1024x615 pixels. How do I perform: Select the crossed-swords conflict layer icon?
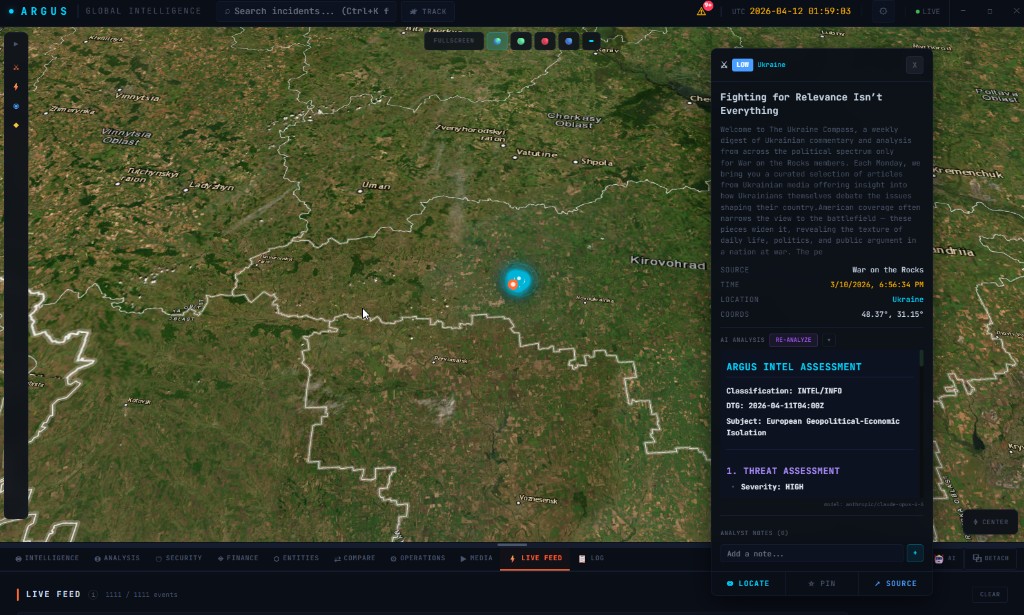click(x=16, y=67)
